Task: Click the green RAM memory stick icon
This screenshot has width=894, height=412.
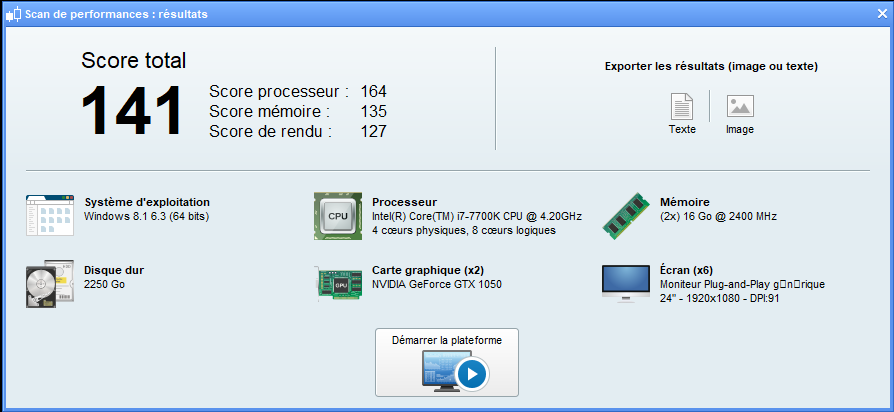Action: tap(626, 216)
